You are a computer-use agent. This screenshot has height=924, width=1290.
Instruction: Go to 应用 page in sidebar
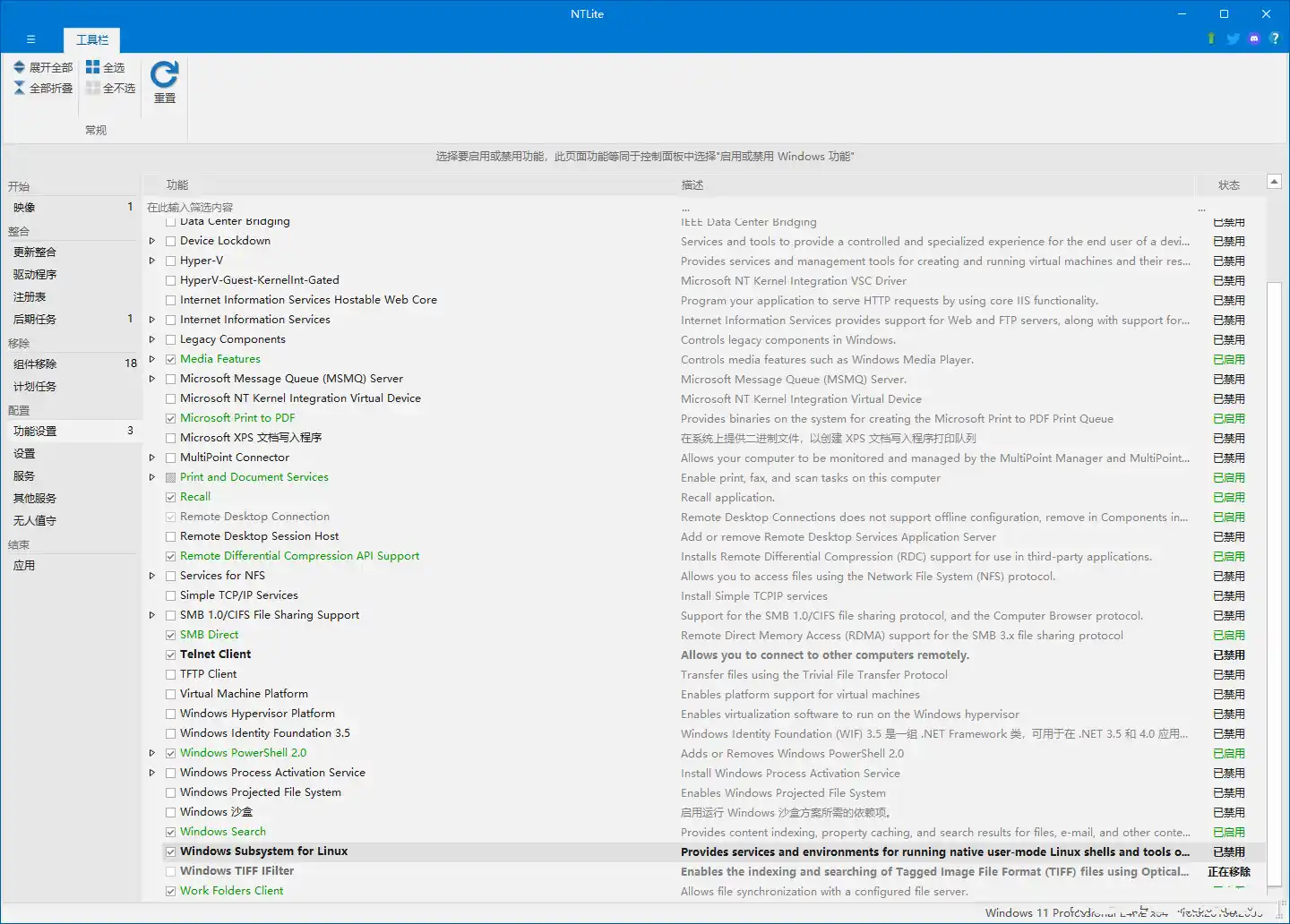[24, 565]
